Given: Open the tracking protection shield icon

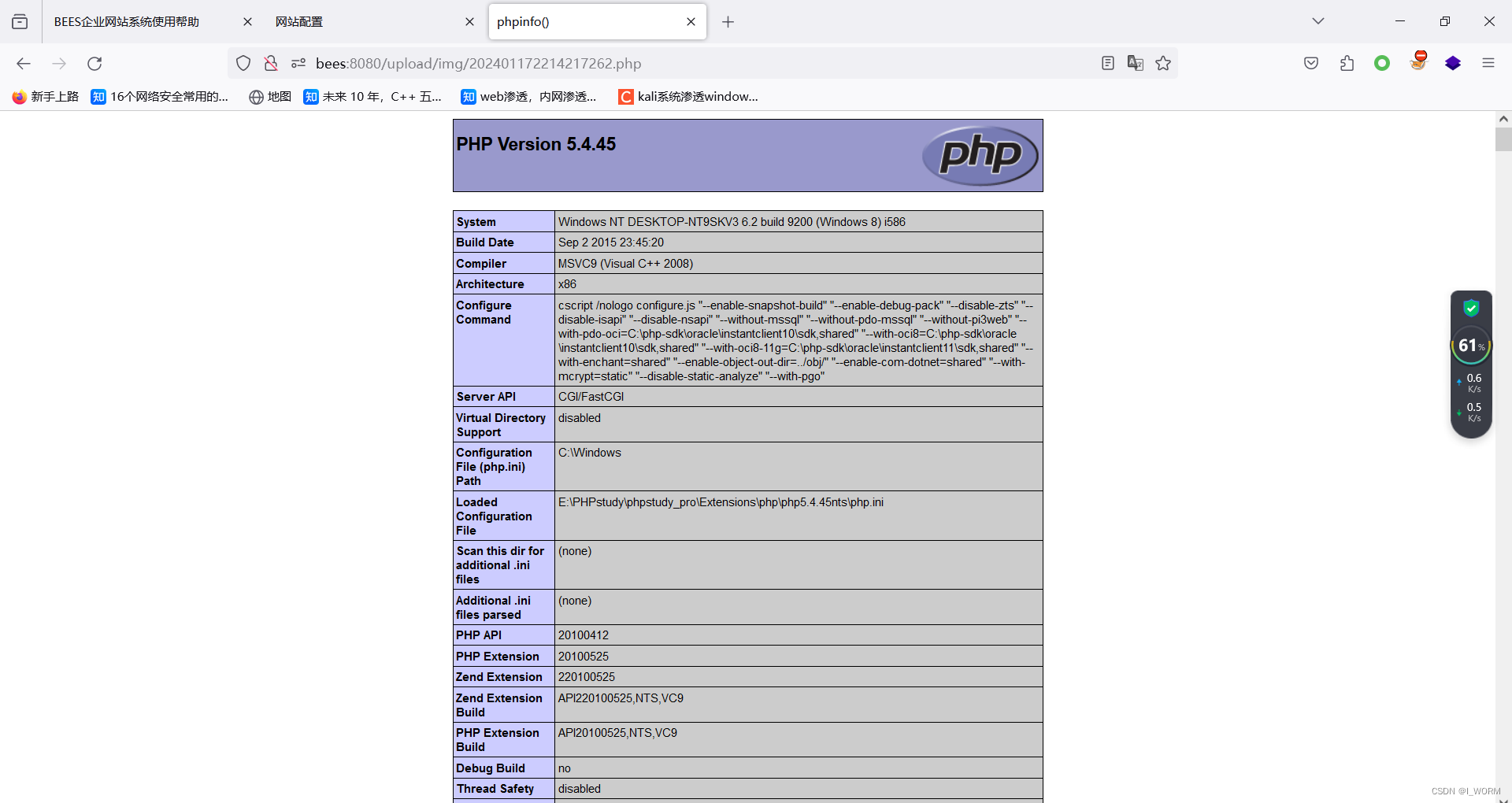Looking at the screenshot, I should pyautogui.click(x=243, y=63).
